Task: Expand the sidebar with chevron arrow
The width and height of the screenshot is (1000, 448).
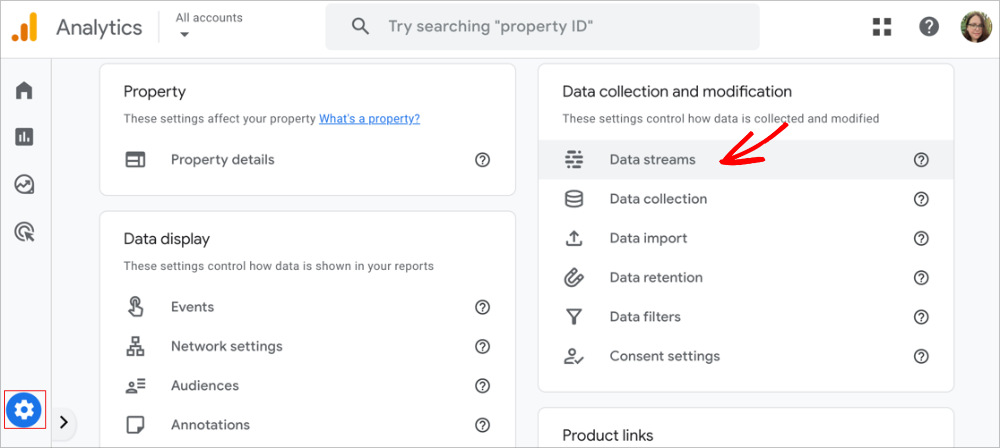Action: (x=63, y=421)
